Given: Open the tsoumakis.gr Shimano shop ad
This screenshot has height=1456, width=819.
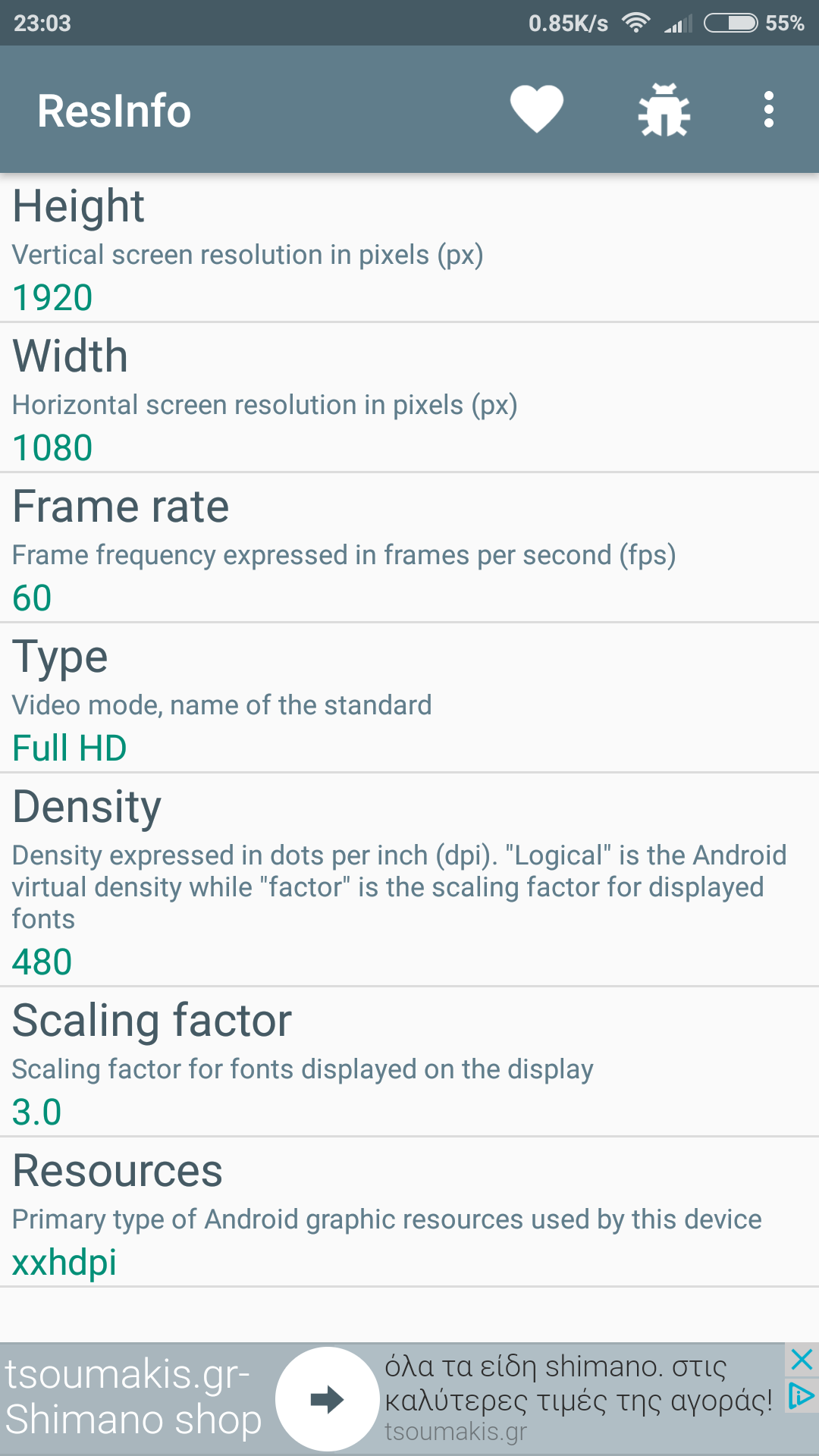Looking at the screenshot, I should [133, 1398].
